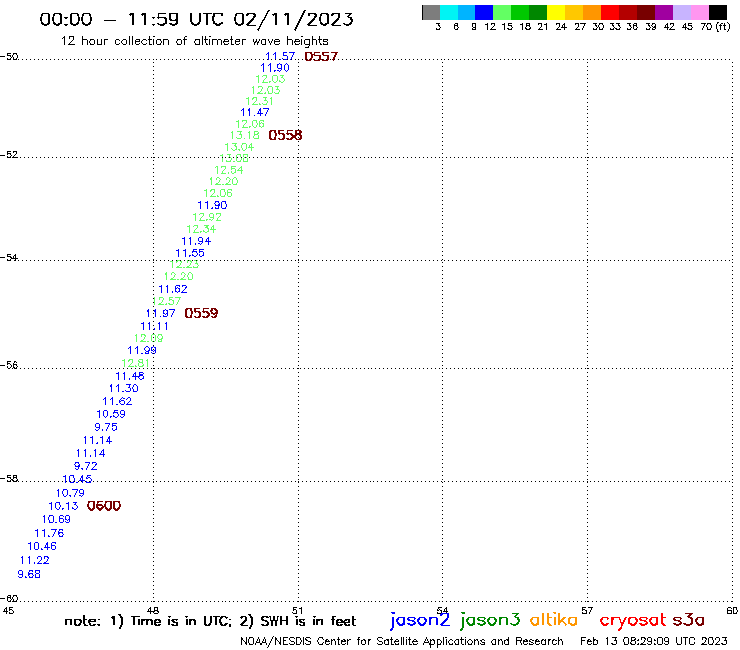This screenshot has height=650, width=740.
Task: Click the latitude label -52
Action: click(9, 155)
